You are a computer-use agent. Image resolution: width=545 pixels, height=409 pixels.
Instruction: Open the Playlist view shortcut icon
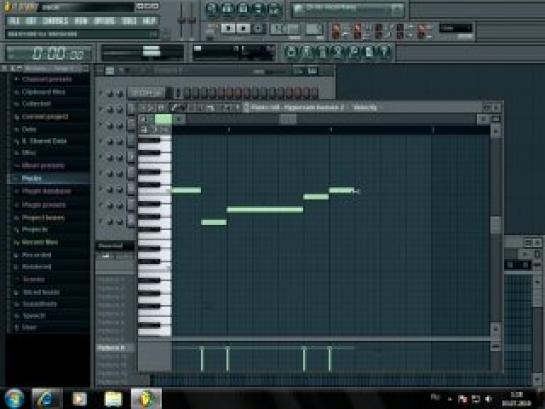click(291, 51)
